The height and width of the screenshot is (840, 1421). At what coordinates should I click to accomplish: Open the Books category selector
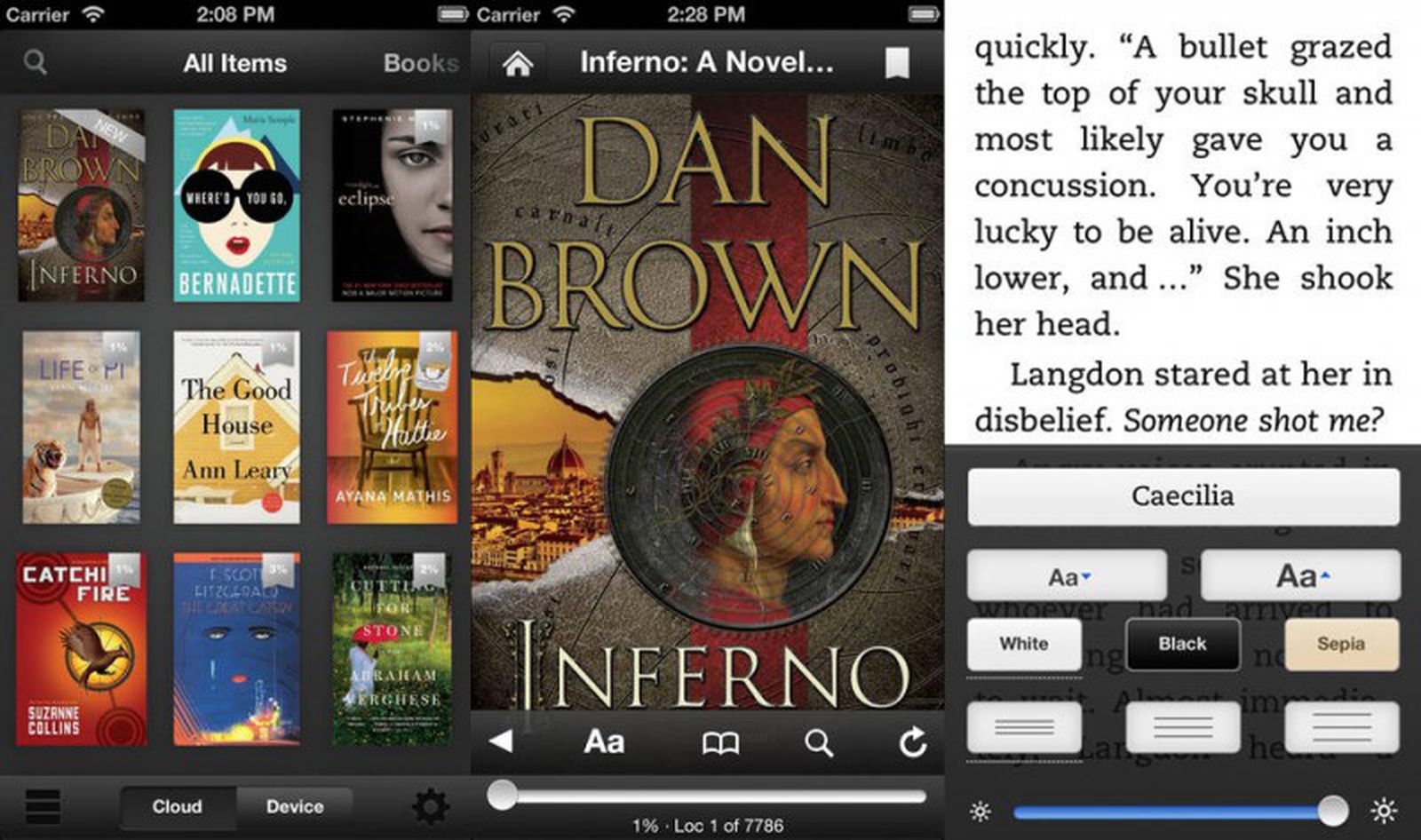(420, 63)
